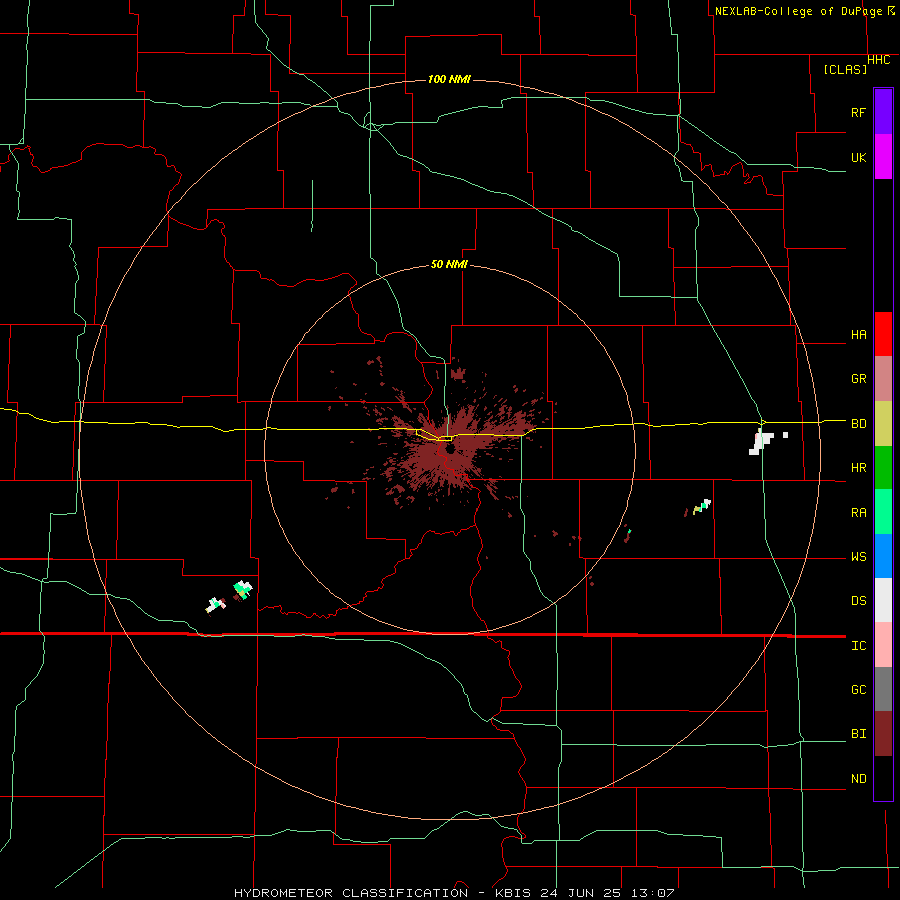This screenshot has width=900, height=900.
Task: Click the 'IC' legend label
Action: 858,646
